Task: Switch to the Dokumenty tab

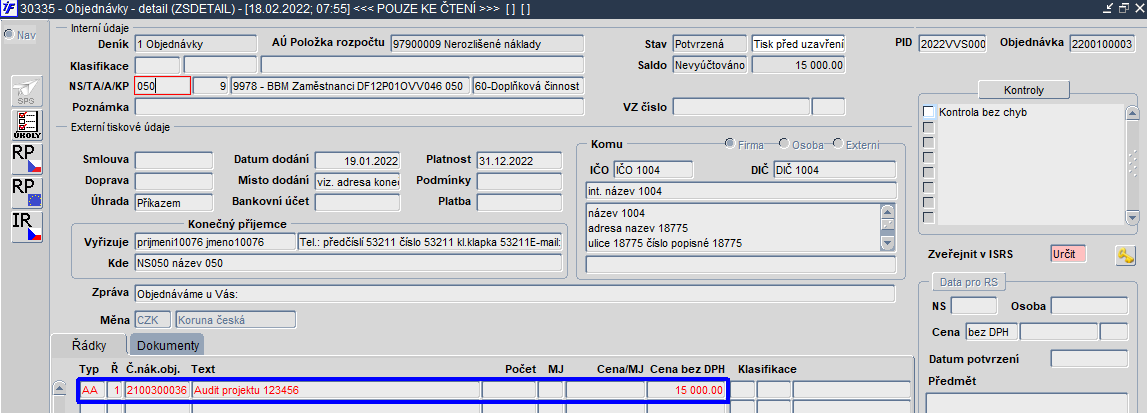Action: click(x=168, y=345)
